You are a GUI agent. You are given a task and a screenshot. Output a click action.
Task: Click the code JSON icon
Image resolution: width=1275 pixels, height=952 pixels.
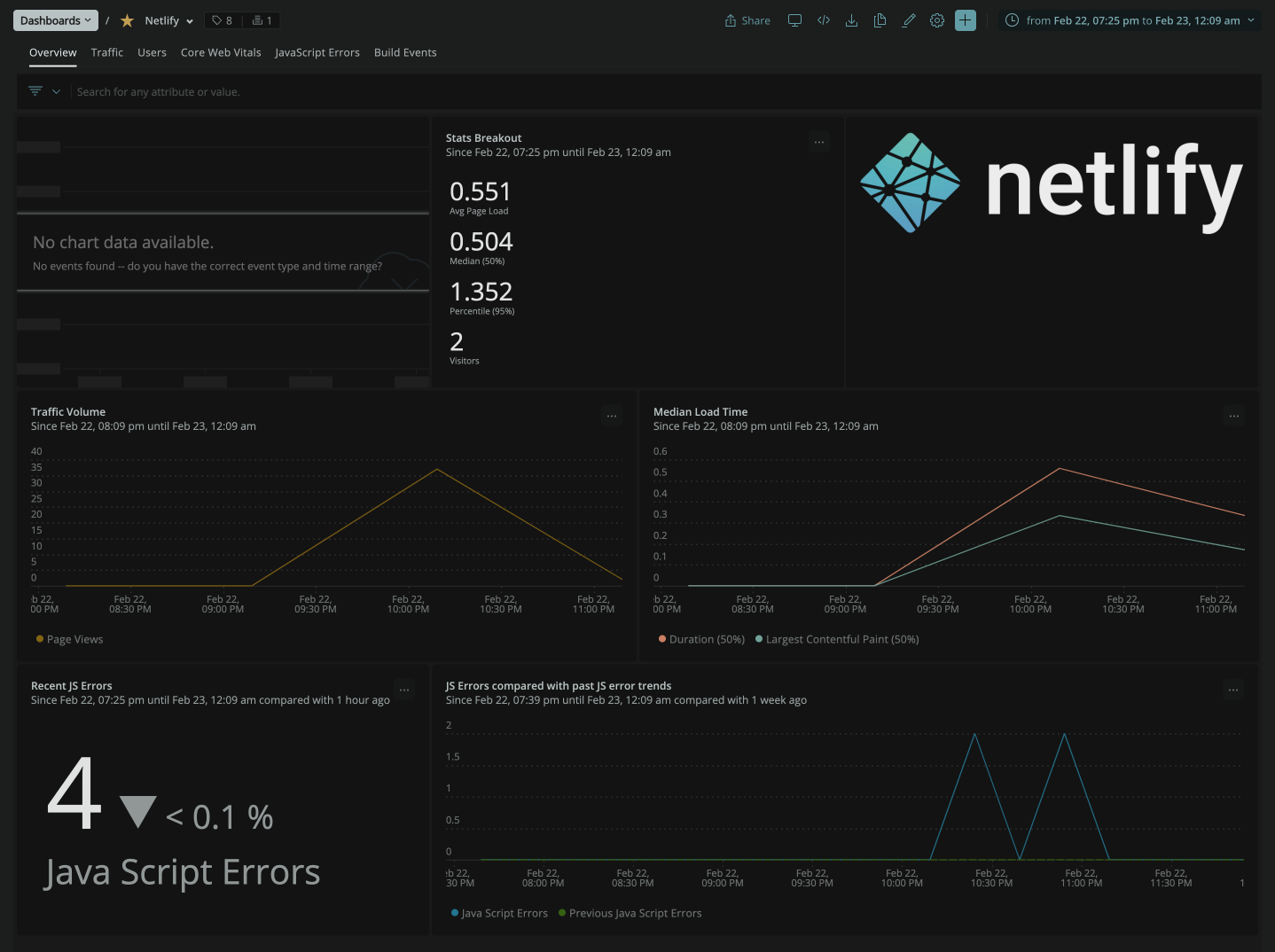tap(824, 20)
